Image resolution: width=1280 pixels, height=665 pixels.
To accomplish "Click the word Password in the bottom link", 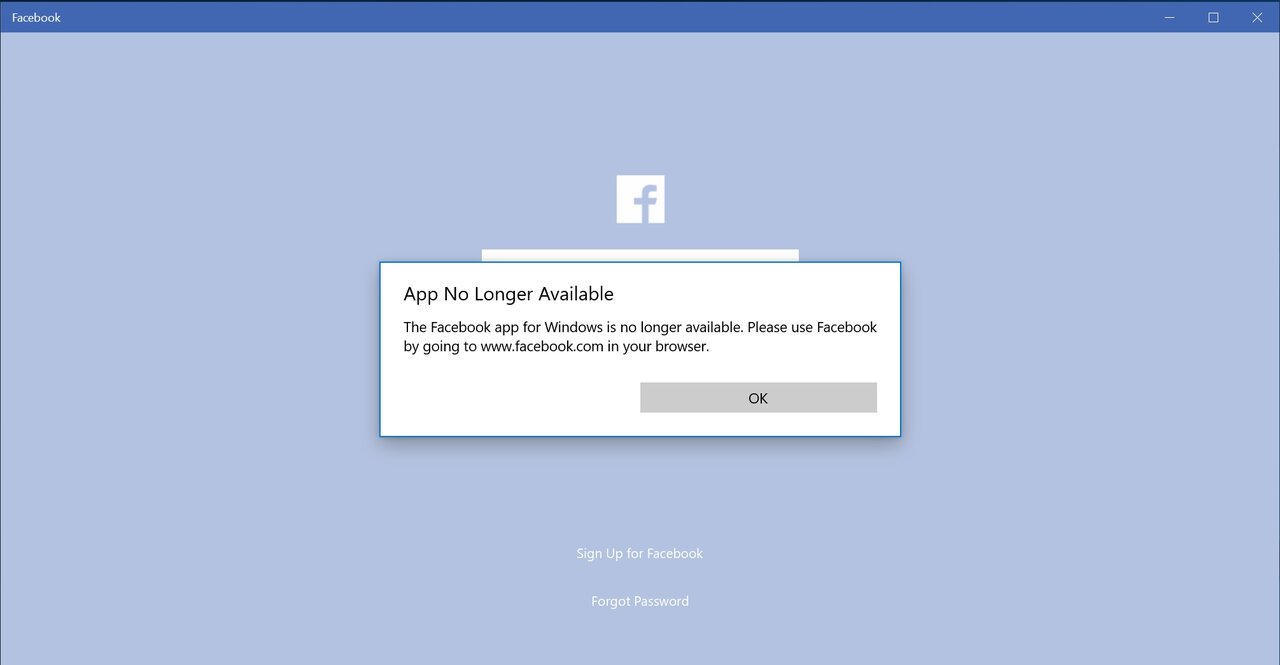I will point(662,601).
